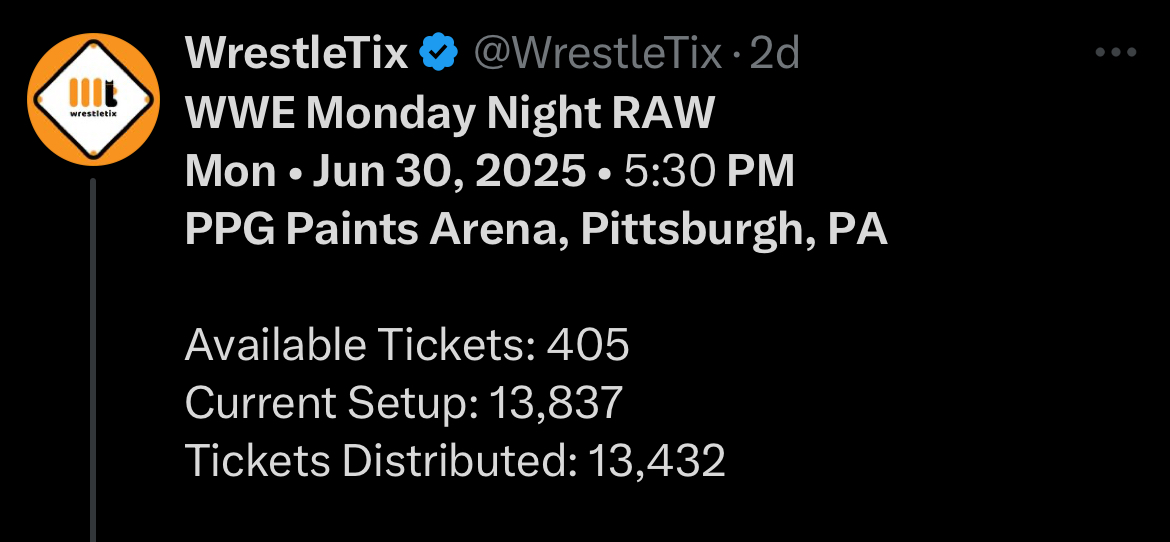Click the PPG Paints Arena venue text
This screenshot has width=1170, height=542.
coord(375,231)
